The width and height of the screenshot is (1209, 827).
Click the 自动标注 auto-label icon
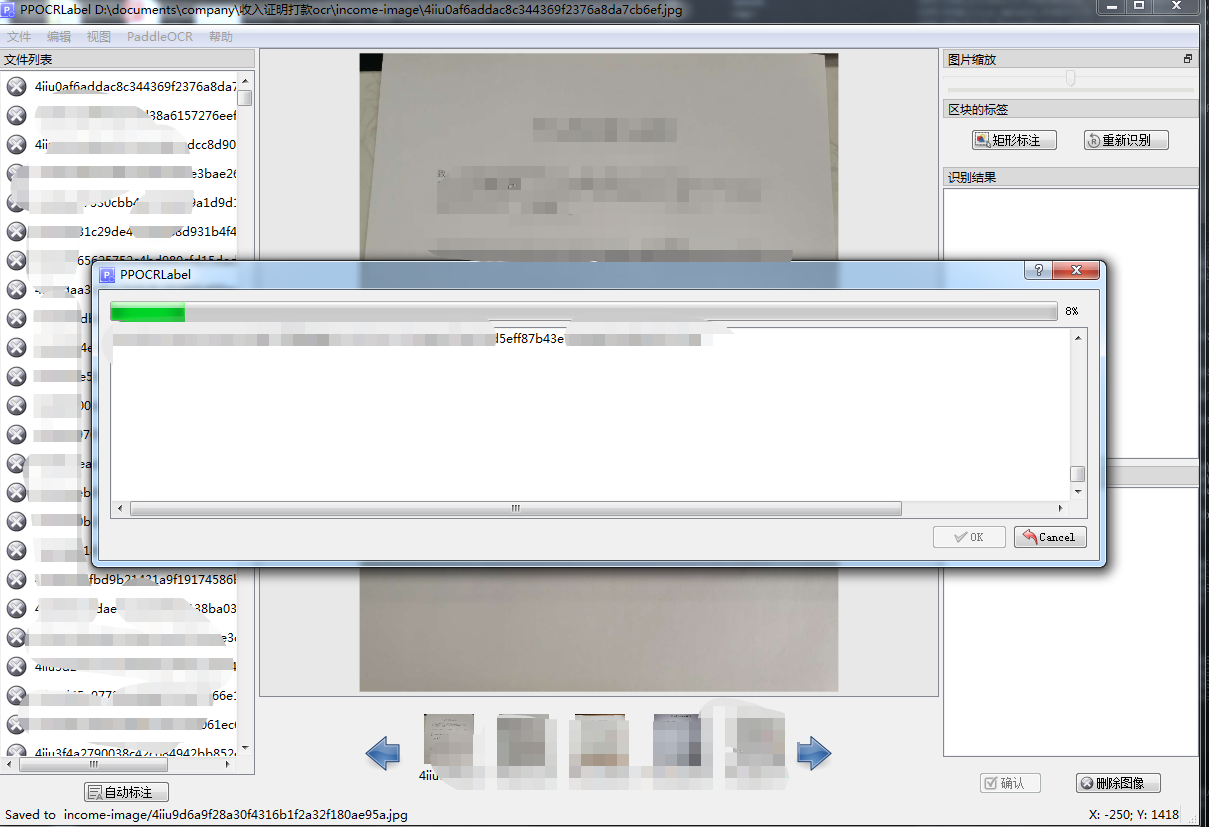92,791
